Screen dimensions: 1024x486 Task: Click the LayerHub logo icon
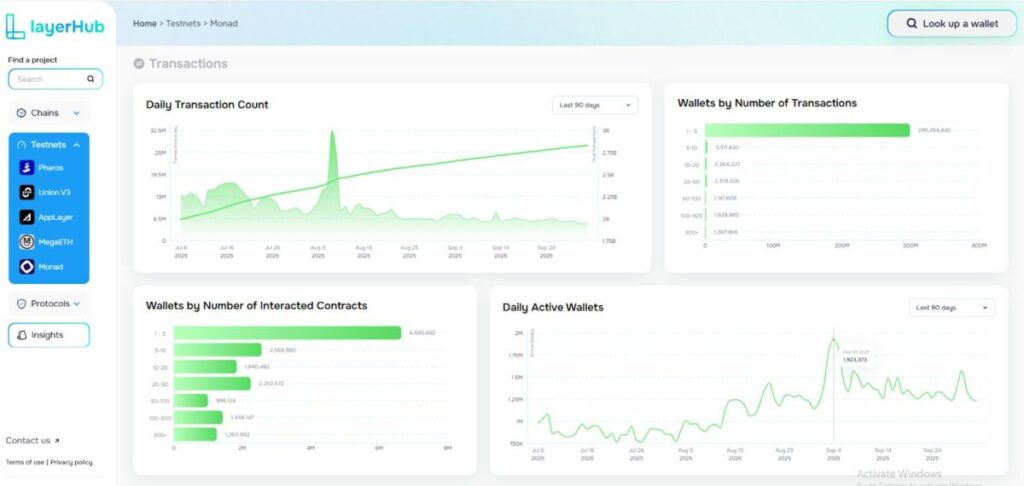tap(17, 25)
